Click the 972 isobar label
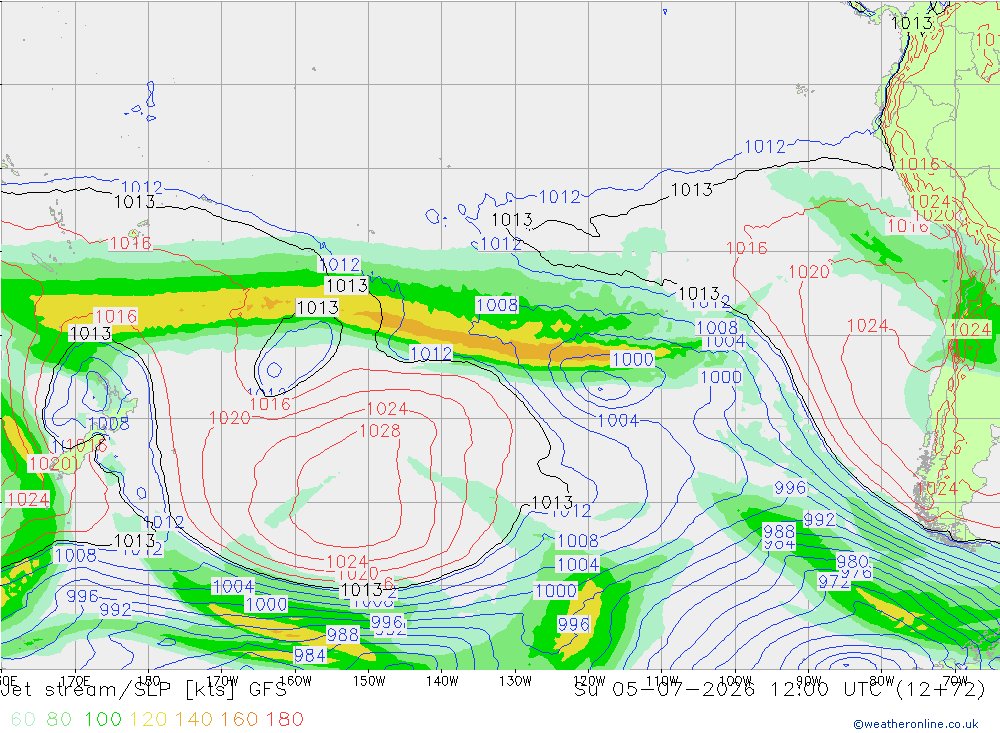This screenshot has width=1000, height=733. (834, 582)
